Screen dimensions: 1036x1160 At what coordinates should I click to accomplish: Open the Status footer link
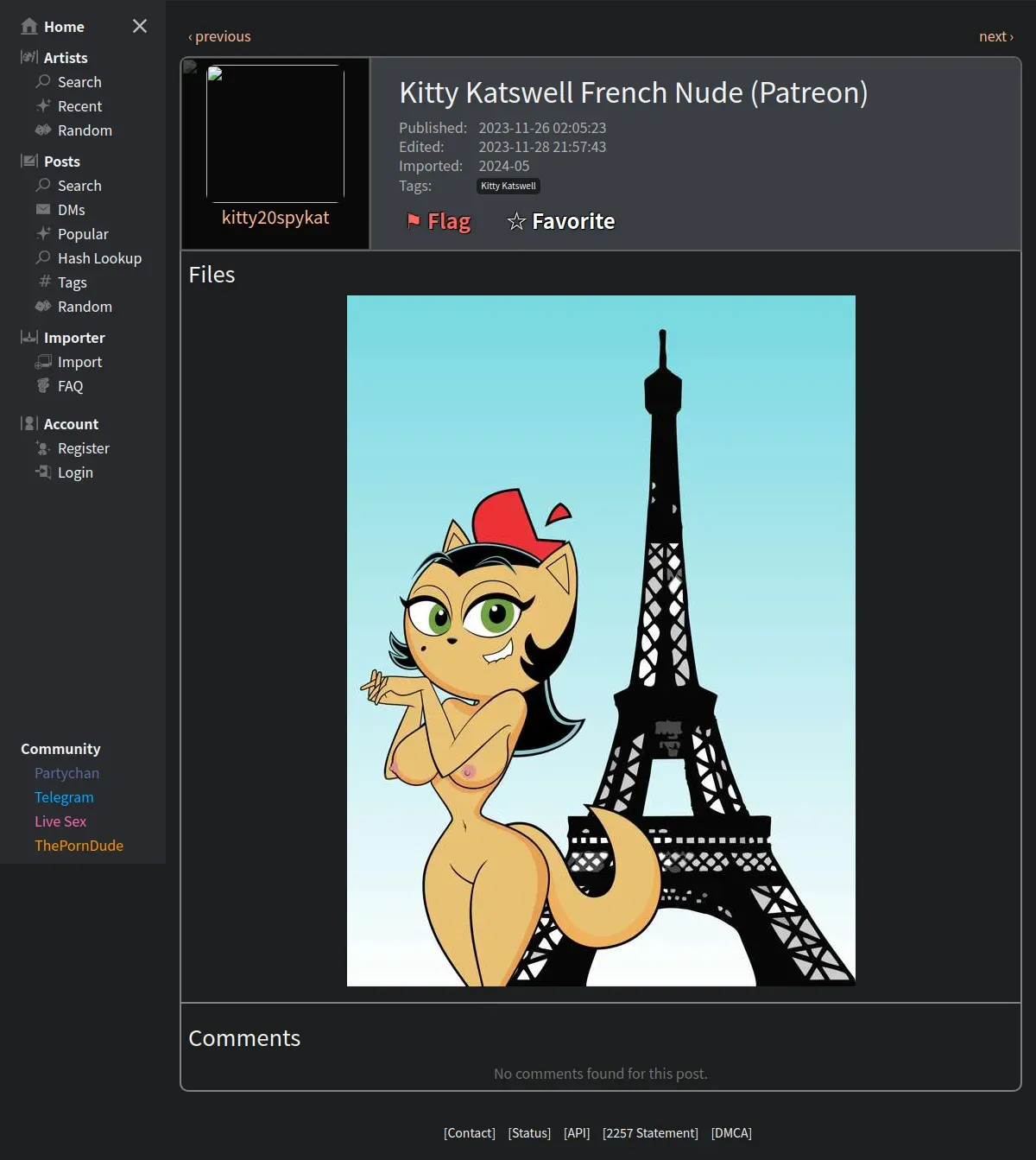coord(529,1133)
